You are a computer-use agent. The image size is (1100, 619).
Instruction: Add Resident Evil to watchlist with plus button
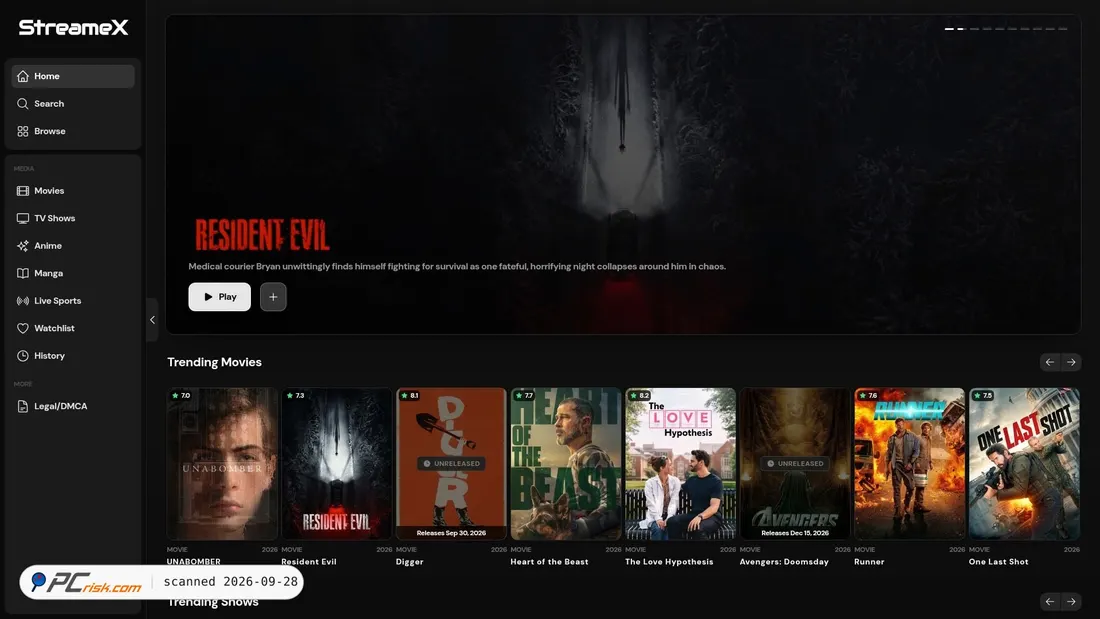pyautogui.click(x=273, y=297)
